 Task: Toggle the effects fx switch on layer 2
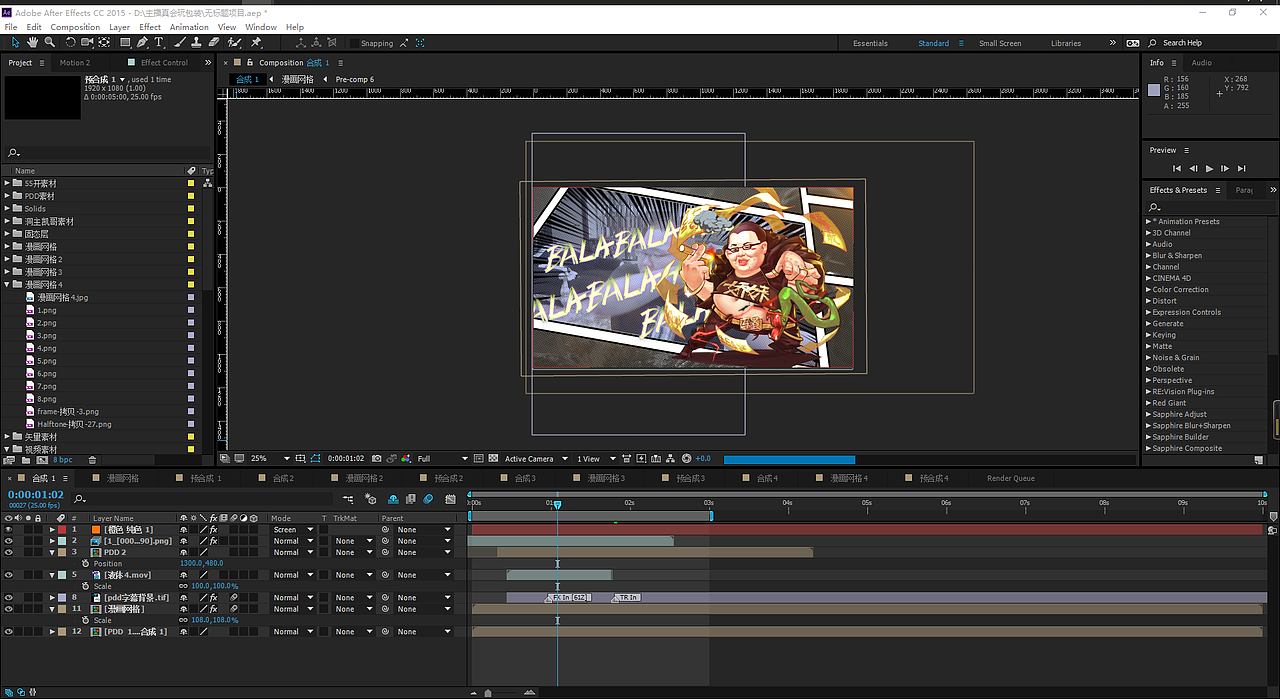click(213, 541)
